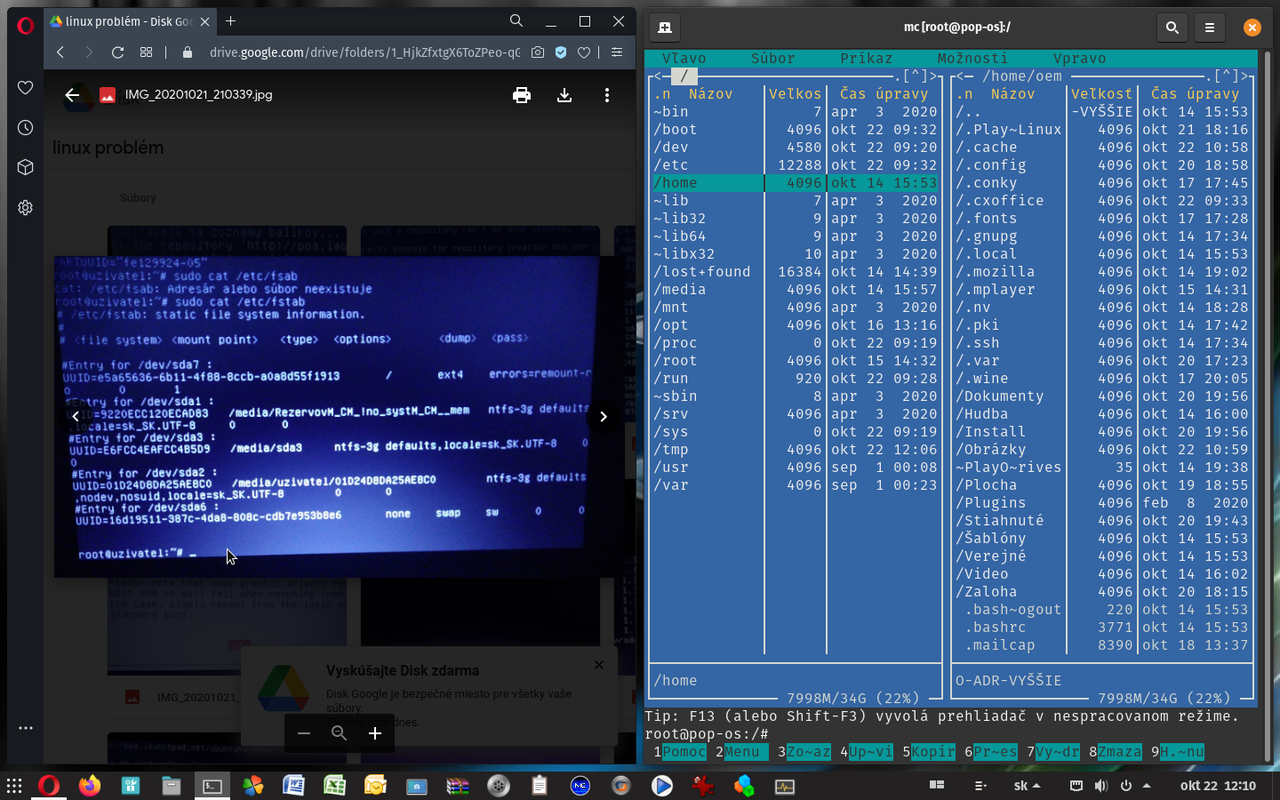This screenshot has height=800, width=1280.
Task: Click the Menu function key button
Action: coord(746,751)
